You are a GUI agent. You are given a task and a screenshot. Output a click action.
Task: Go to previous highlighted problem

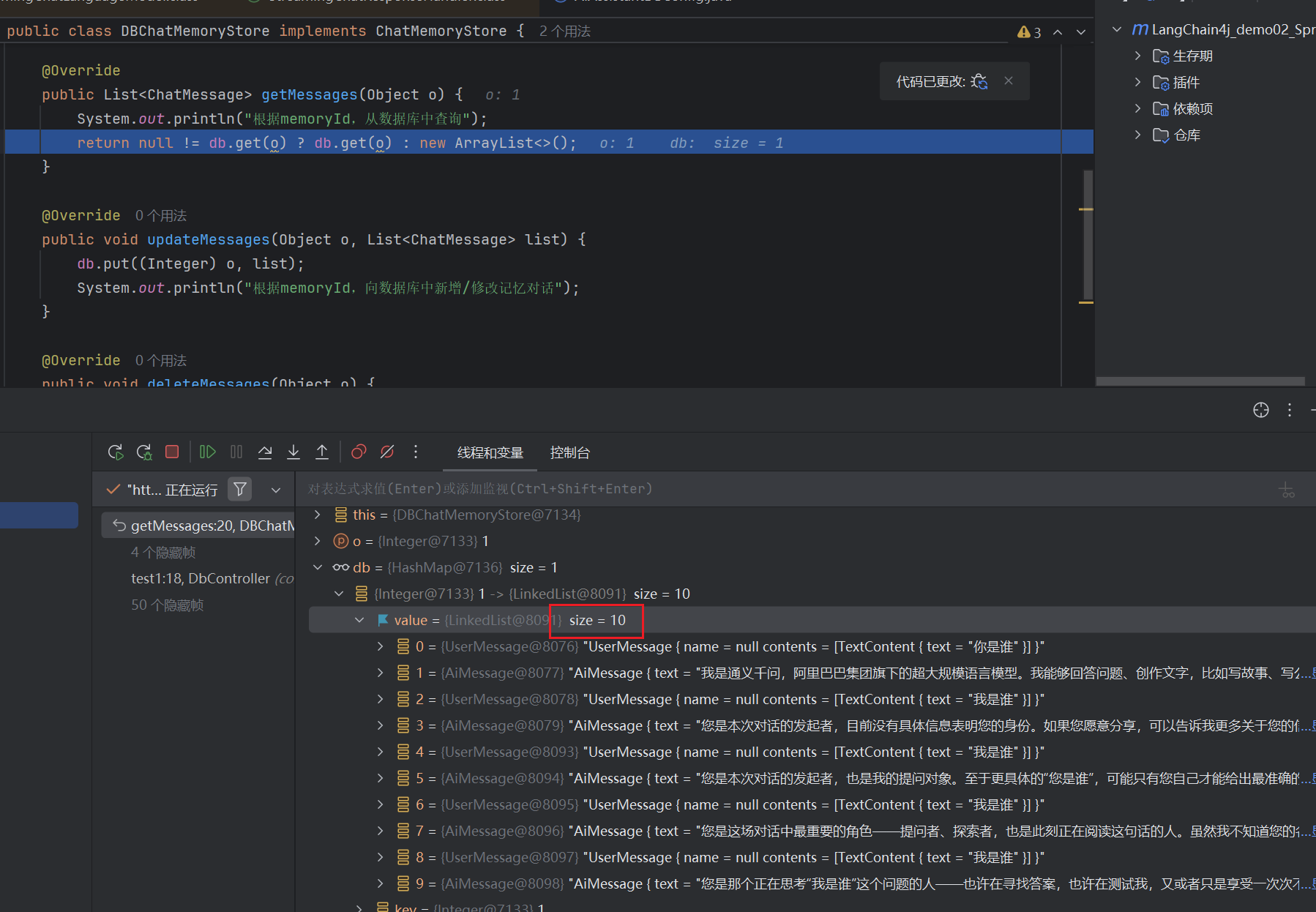click(x=1058, y=32)
